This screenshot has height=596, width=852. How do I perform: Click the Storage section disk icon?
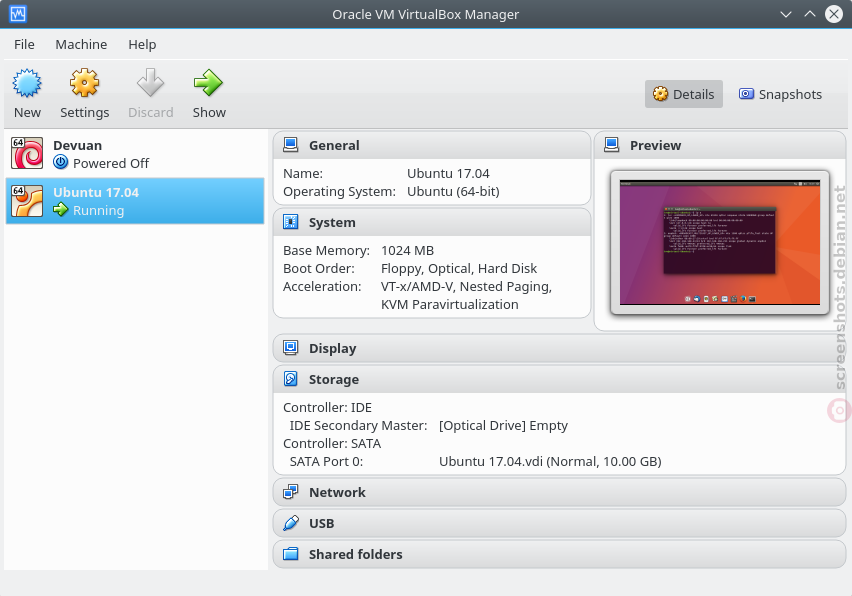point(291,379)
